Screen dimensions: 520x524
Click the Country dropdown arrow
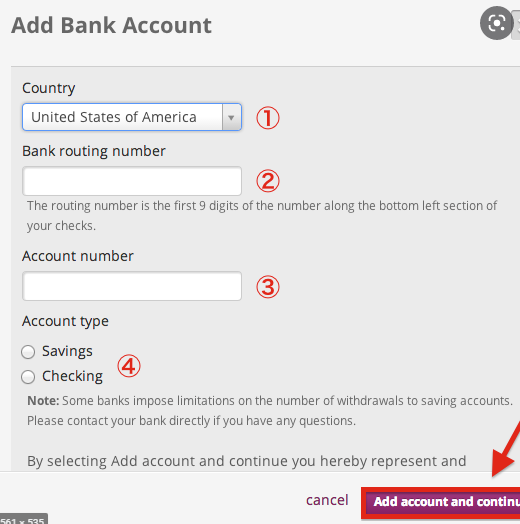[x=231, y=117]
